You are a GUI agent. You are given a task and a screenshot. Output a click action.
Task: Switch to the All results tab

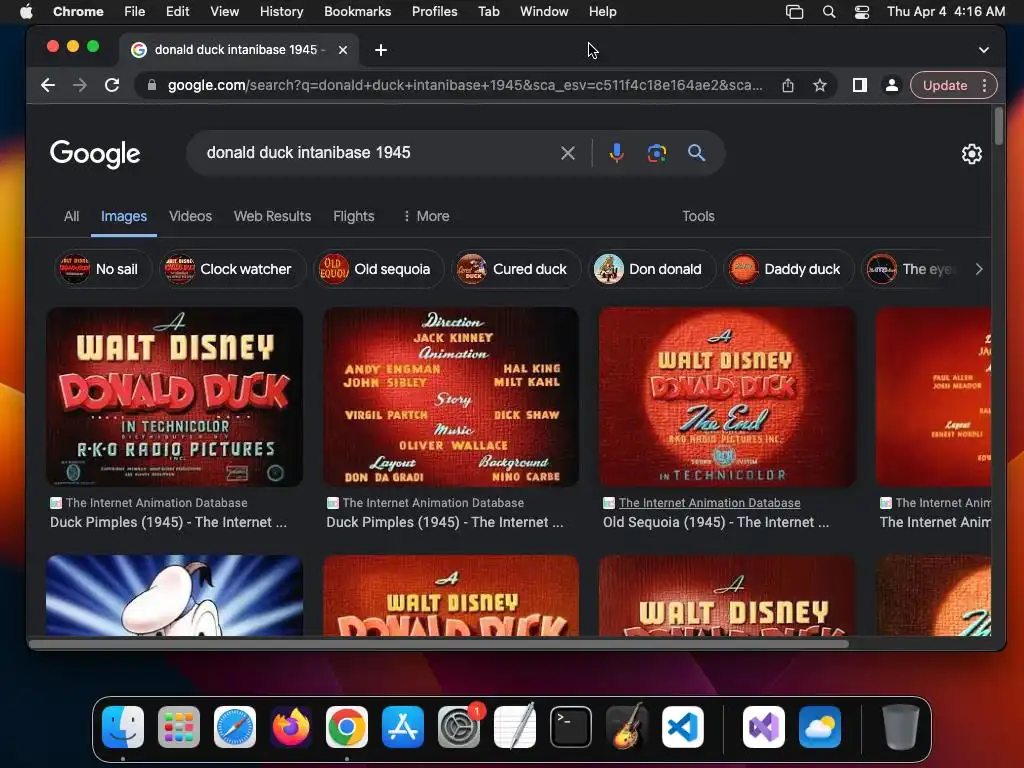(71, 216)
